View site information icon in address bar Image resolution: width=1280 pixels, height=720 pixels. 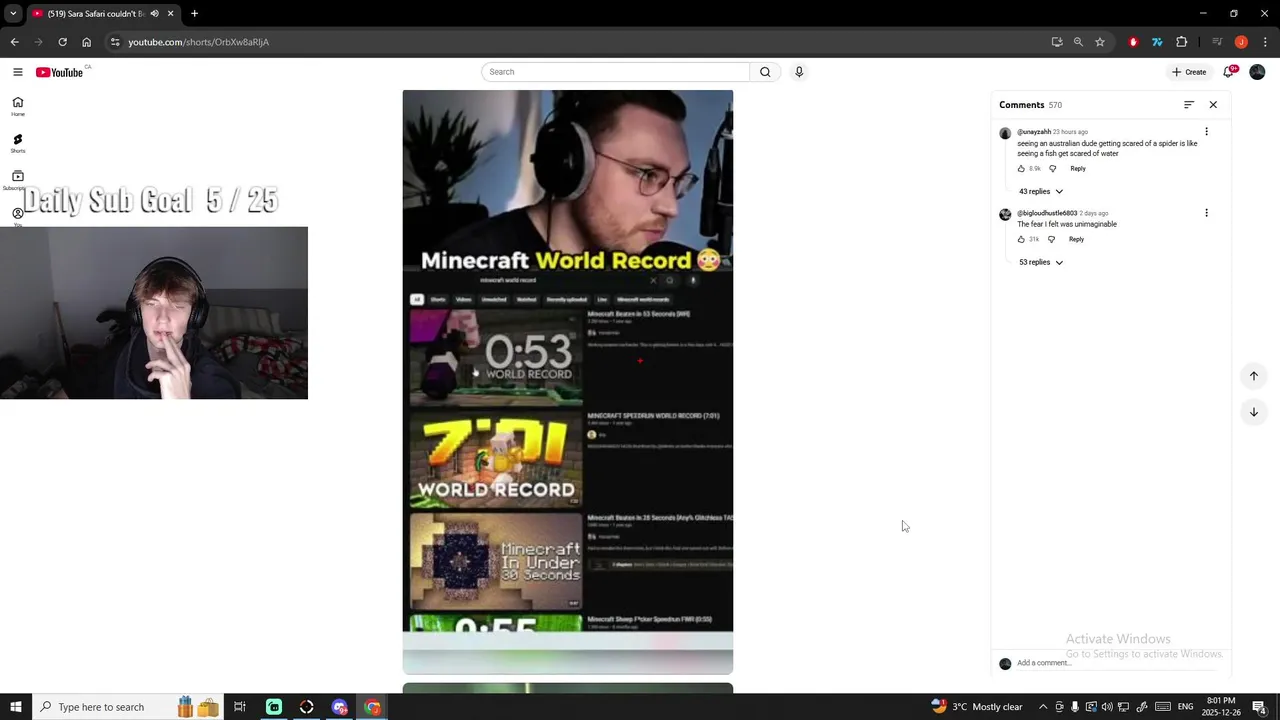tap(115, 42)
